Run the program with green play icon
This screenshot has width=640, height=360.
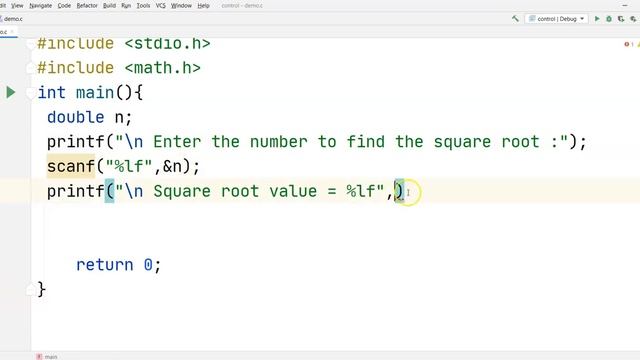pos(597,19)
